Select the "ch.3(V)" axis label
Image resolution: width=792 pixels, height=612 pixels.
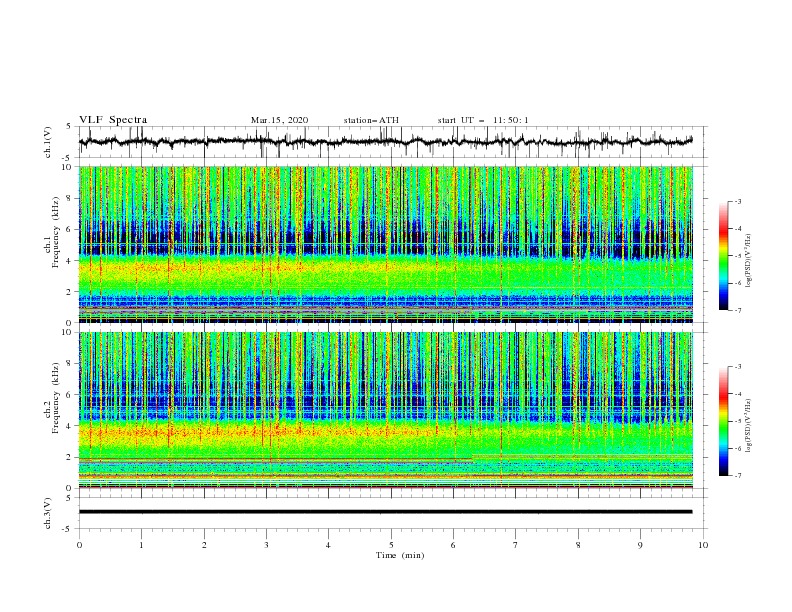pos(48,513)
